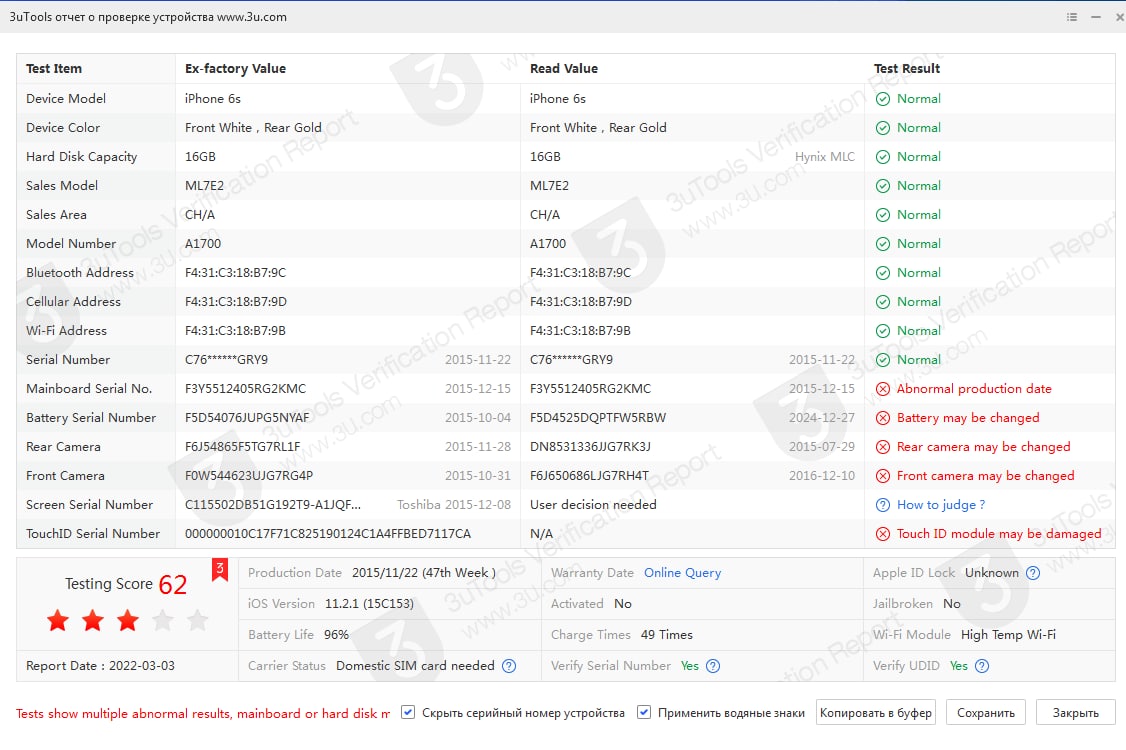Click the production date '2015/11/22 (47th Week )'
This screenshot has height=750, width=1126.
point(424,573)
